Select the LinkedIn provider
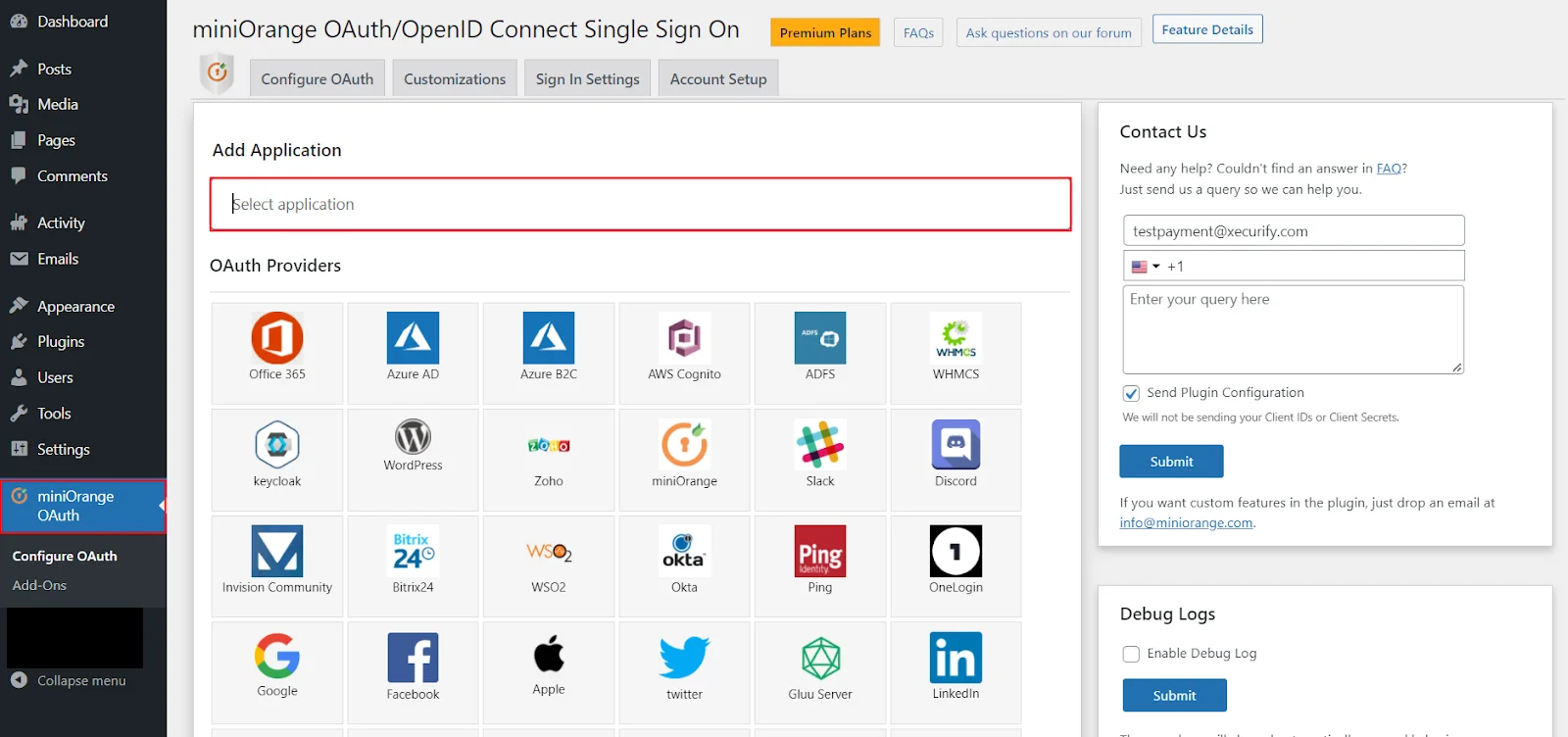 click(955, 657)
